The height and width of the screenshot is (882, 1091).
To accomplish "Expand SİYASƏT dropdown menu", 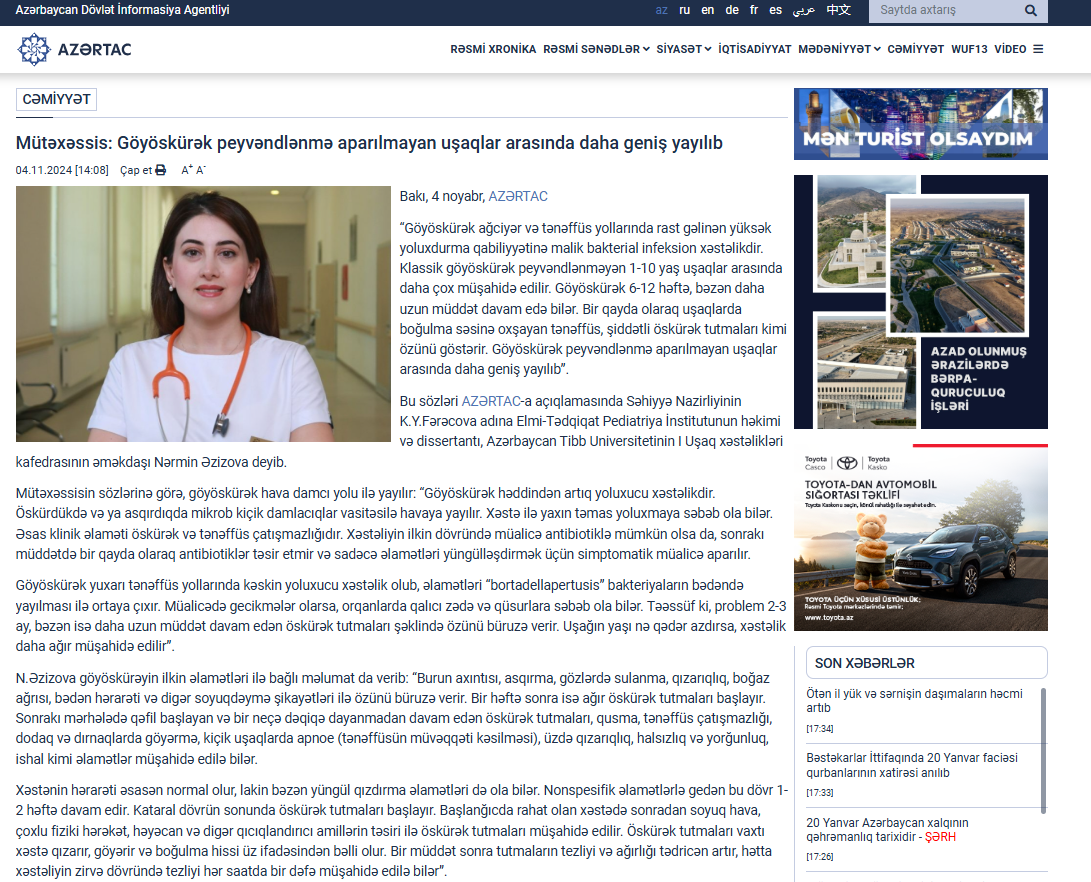I will coord(683,49).
